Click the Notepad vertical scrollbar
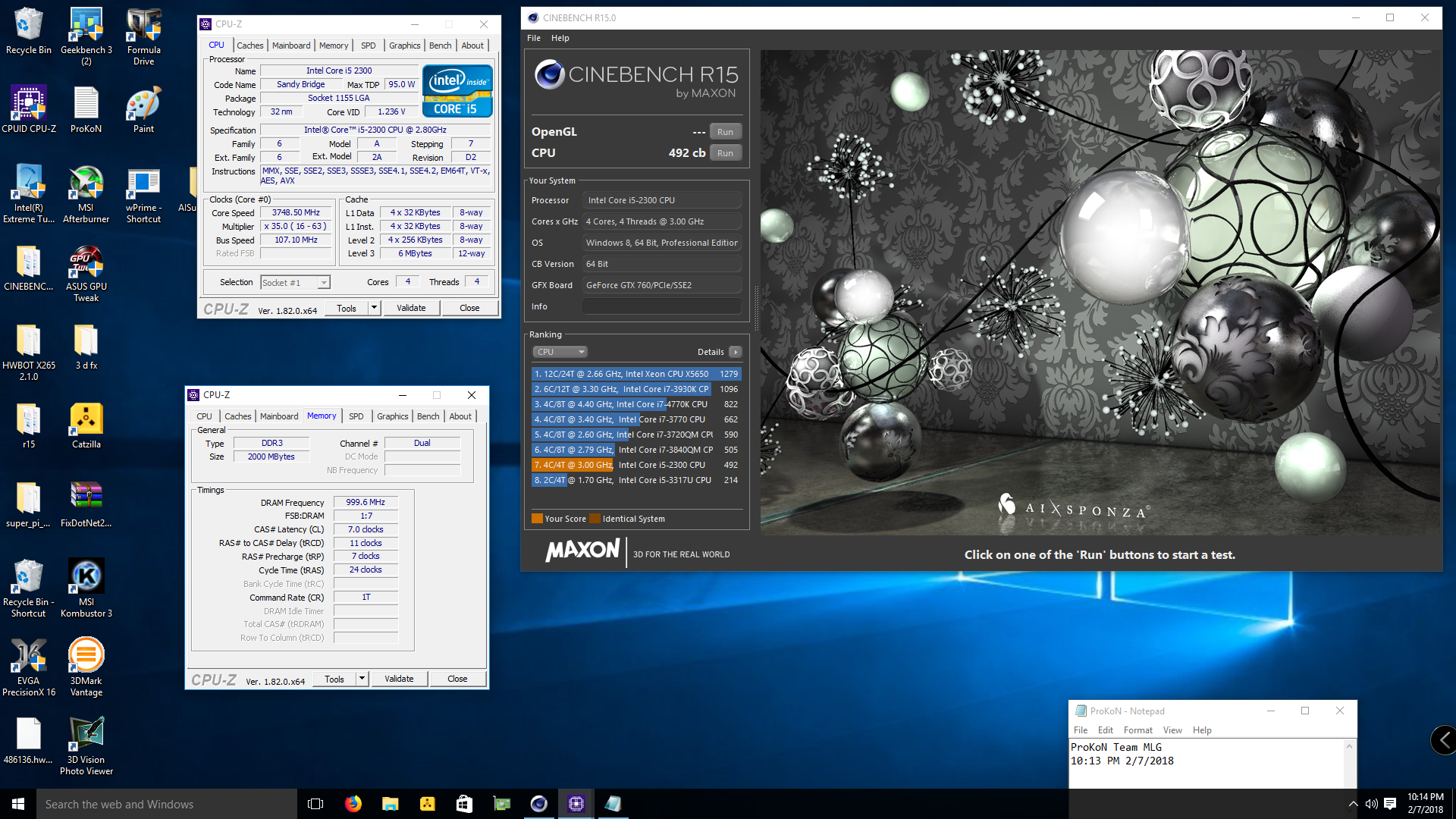Viewport: 1456px width, 819px height. click(x=1349, y=763)
